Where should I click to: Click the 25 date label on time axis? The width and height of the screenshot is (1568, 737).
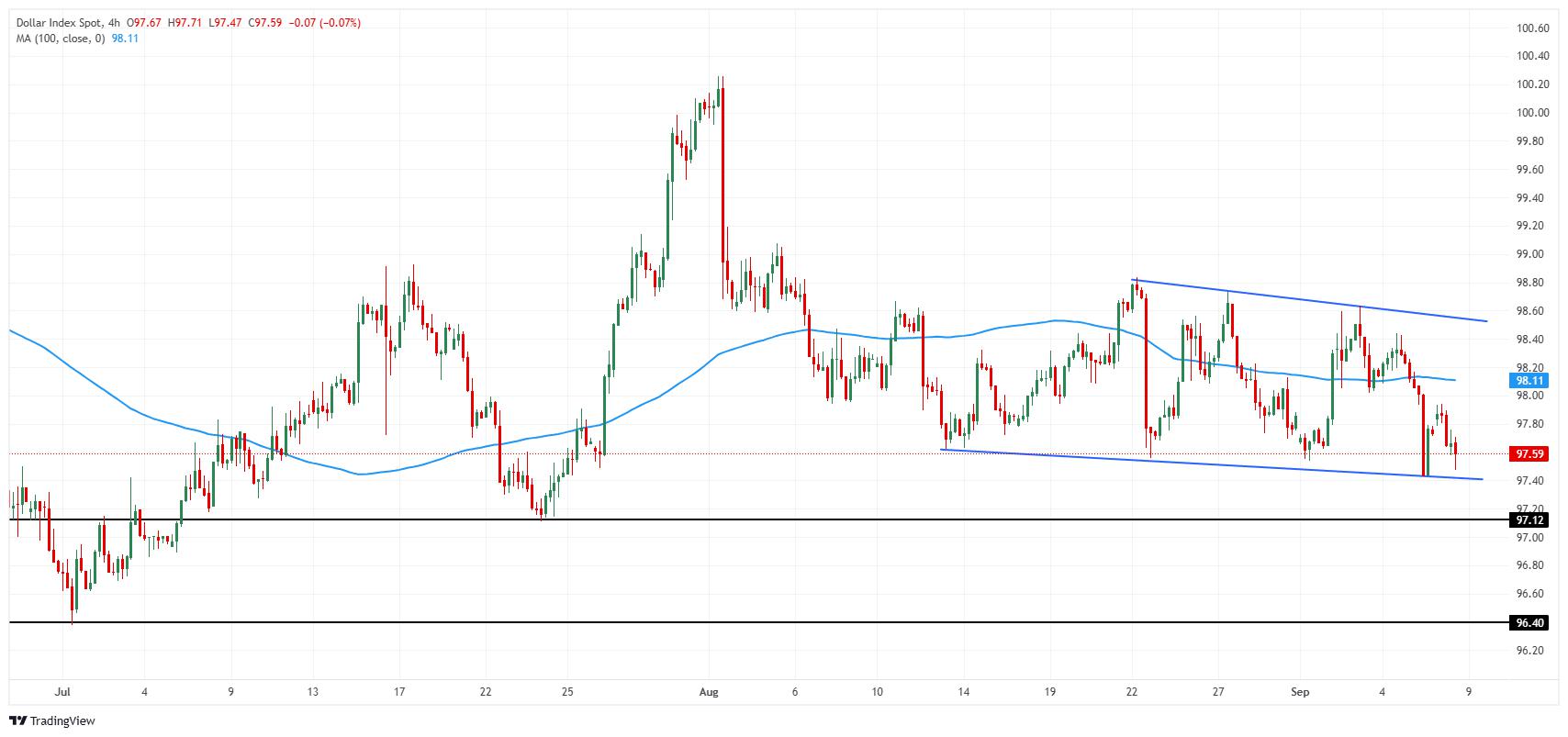click(x=567, y=691)
